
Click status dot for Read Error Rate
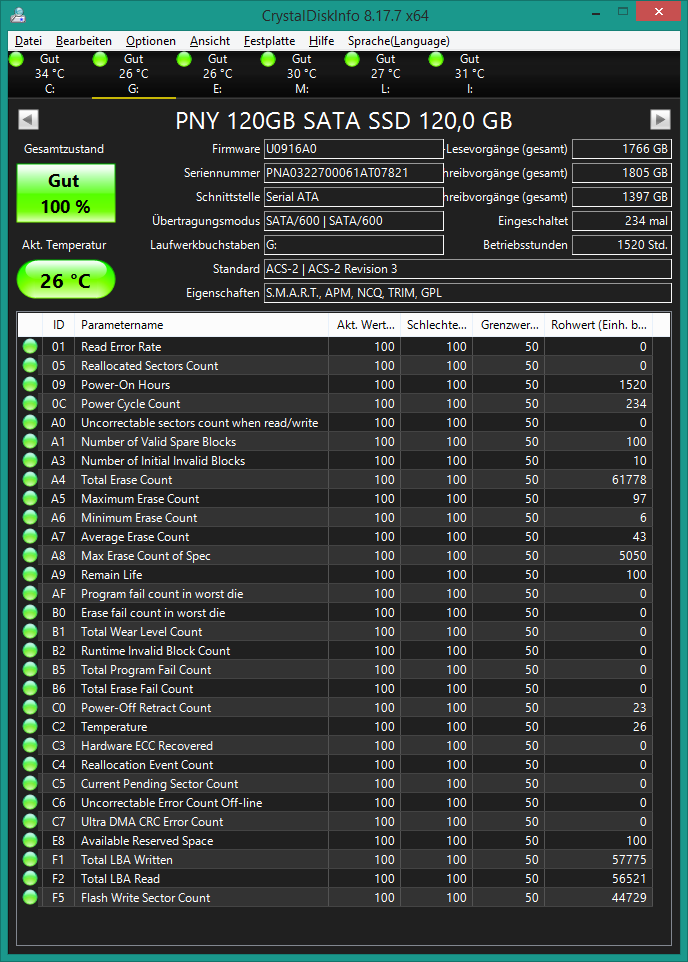click(x=29, y=347)
